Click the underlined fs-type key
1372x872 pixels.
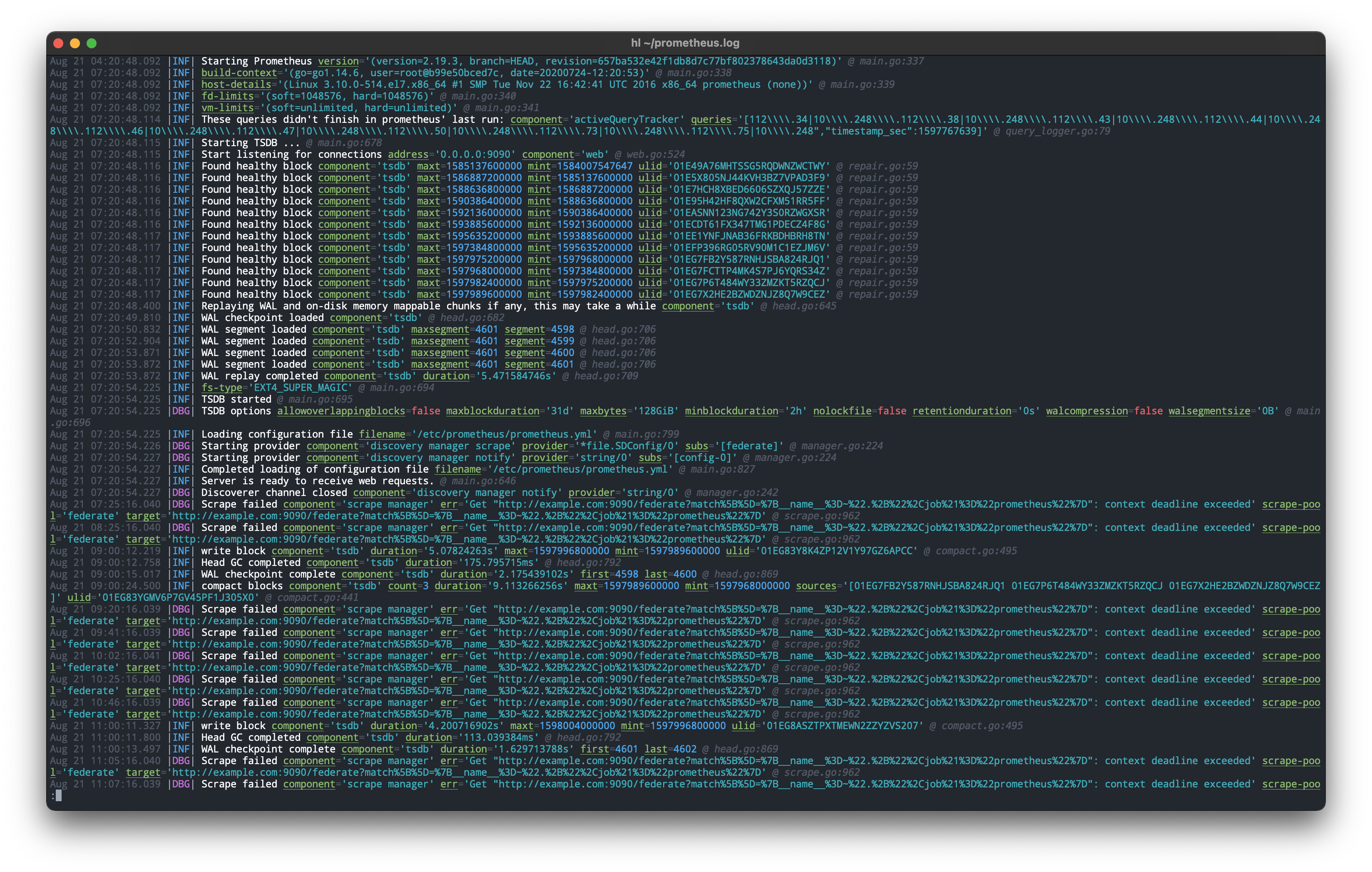coord(221,388)
